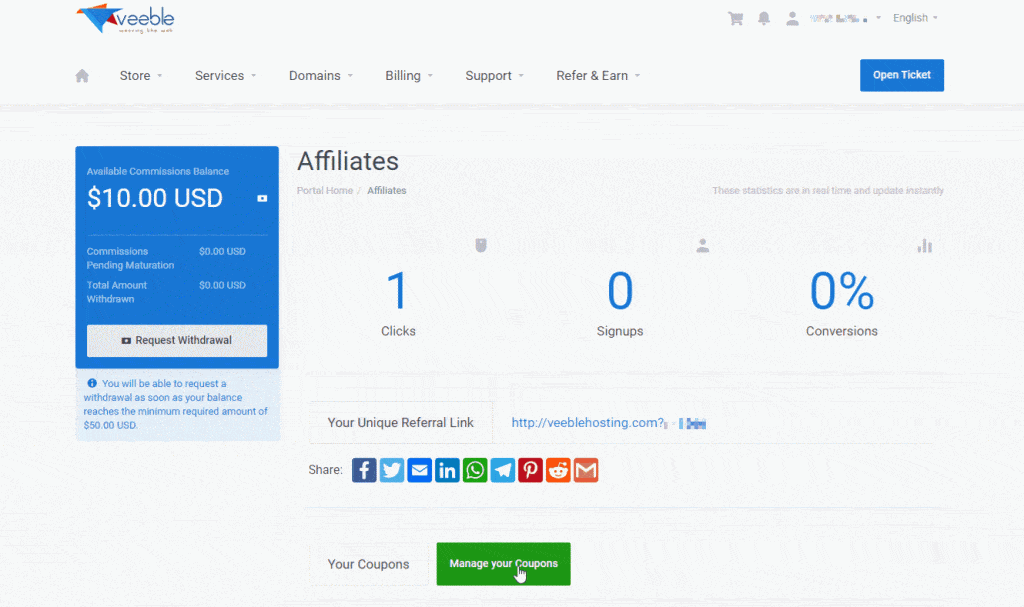Viewport: 1024px width, 607px height.
Task: Go to the homepage using the house icon
Action: (x=81, y=75)
